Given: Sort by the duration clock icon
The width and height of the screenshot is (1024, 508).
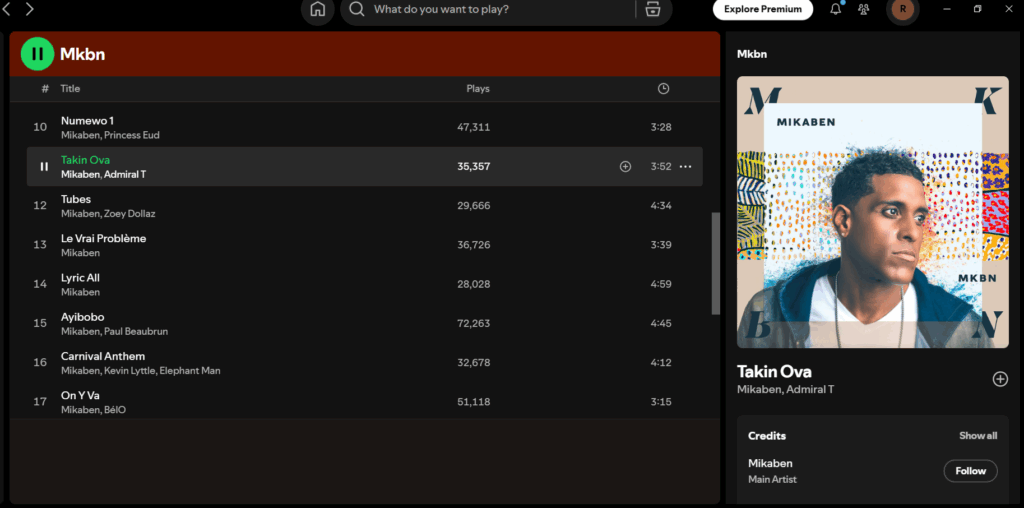Looking at the screenshot, I should [x=664, y=89].
